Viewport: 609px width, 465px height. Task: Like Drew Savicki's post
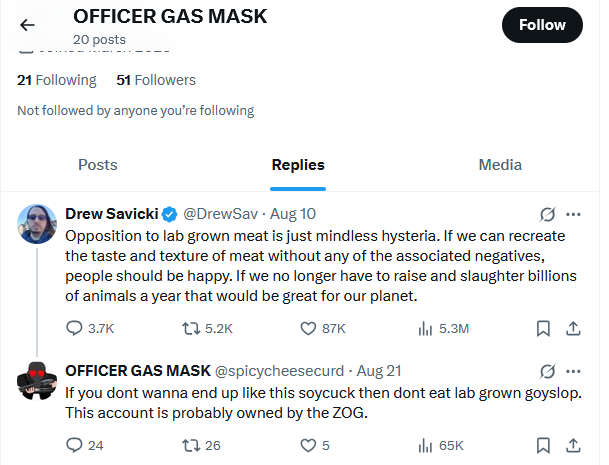coord(309,328)
